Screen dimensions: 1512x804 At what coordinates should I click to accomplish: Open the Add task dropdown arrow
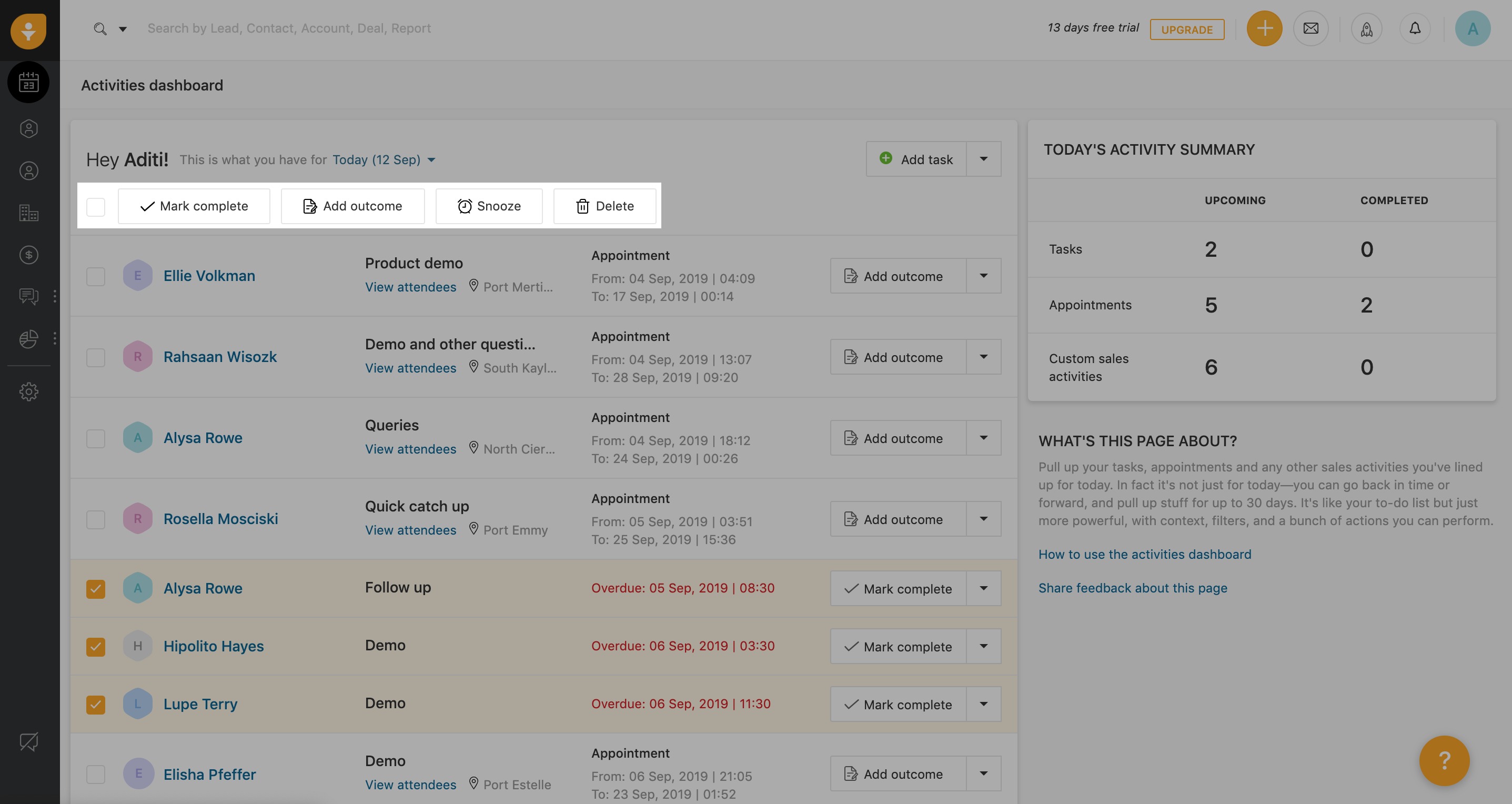tap(983, 159)
